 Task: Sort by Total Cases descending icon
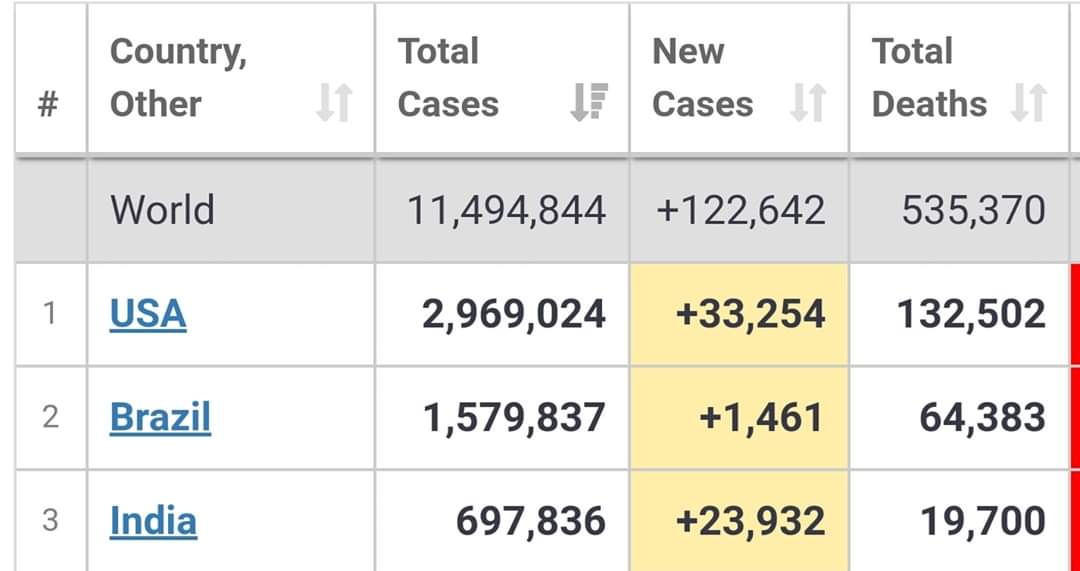[589, 103]
